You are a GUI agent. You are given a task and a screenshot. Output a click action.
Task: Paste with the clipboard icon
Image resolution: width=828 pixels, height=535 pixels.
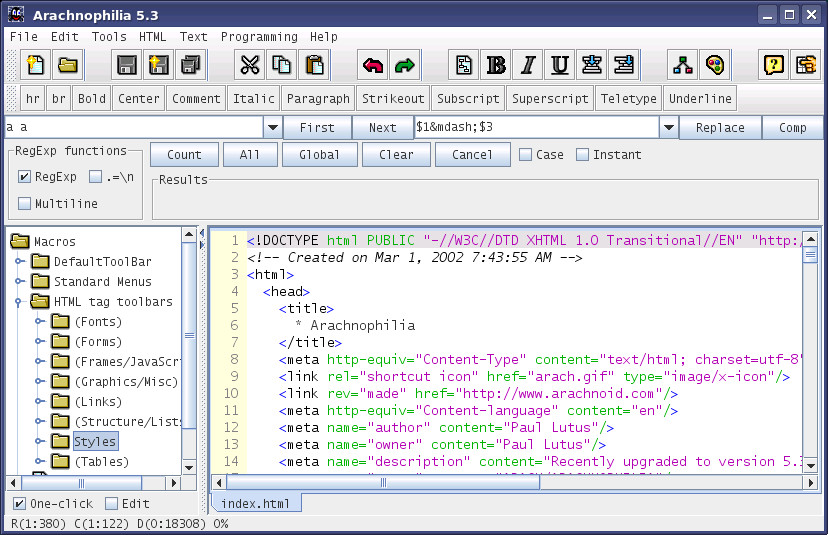tap(314, 65)
